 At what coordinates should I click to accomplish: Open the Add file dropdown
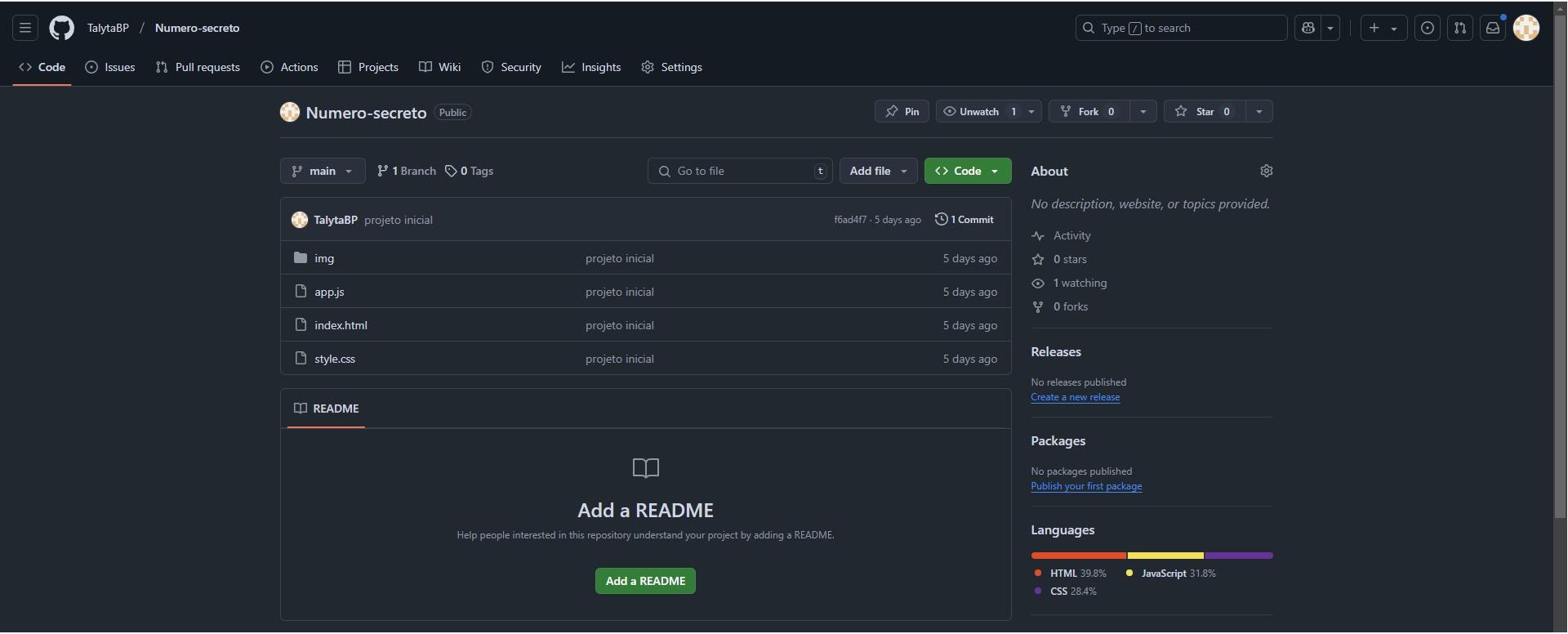[x=879, y=171]
